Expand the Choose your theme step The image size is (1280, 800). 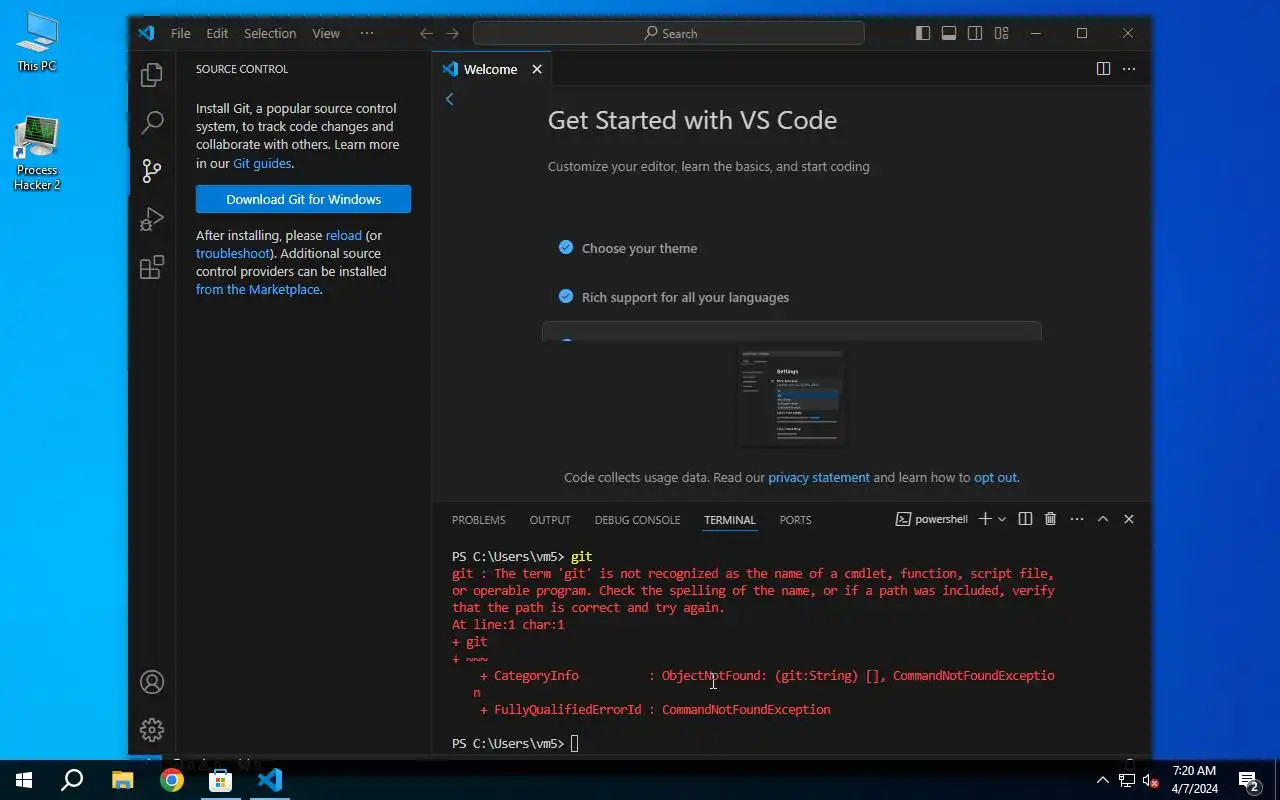click(x=640, y=248)
